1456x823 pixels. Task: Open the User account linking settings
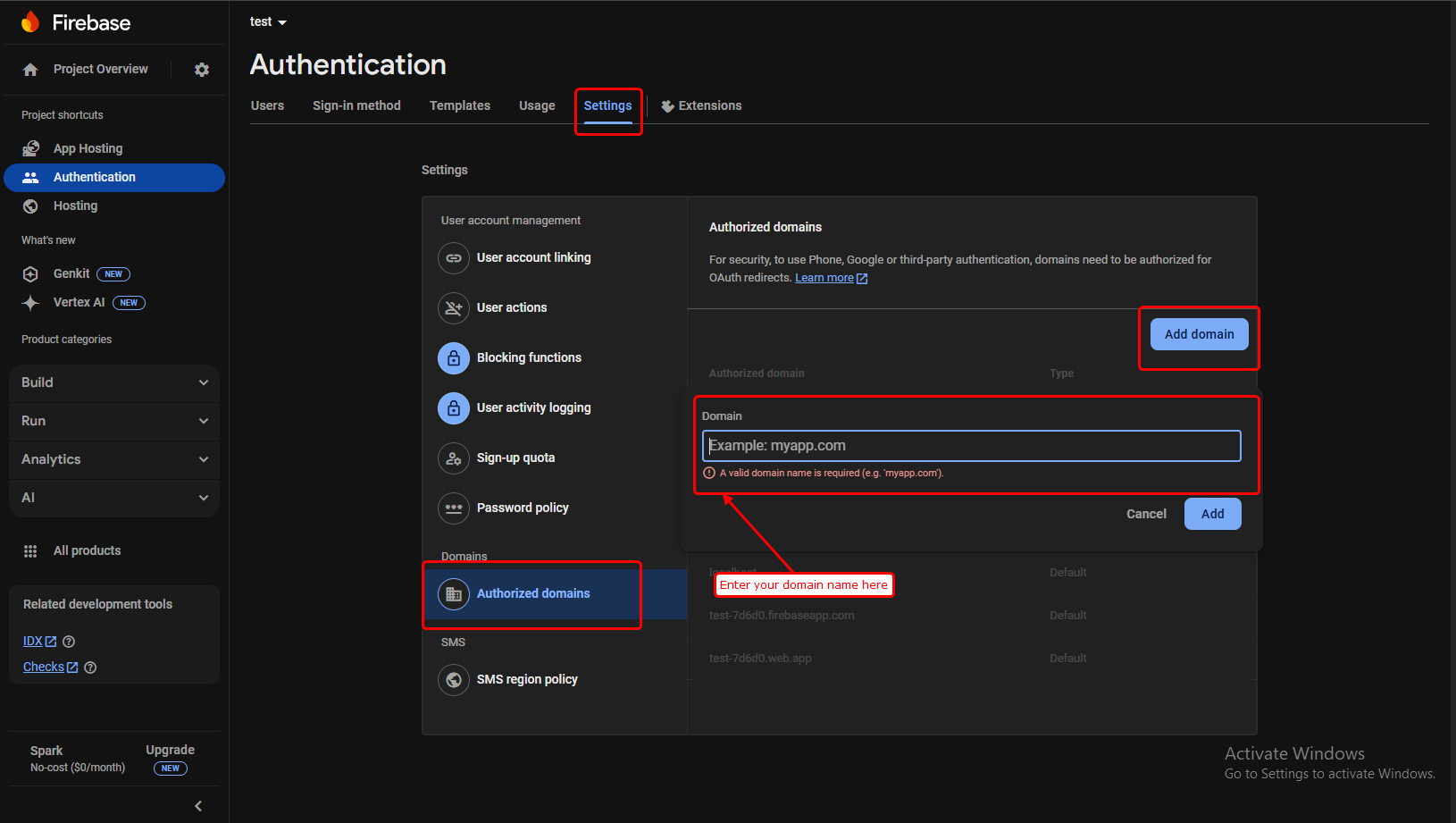(533, 257)
